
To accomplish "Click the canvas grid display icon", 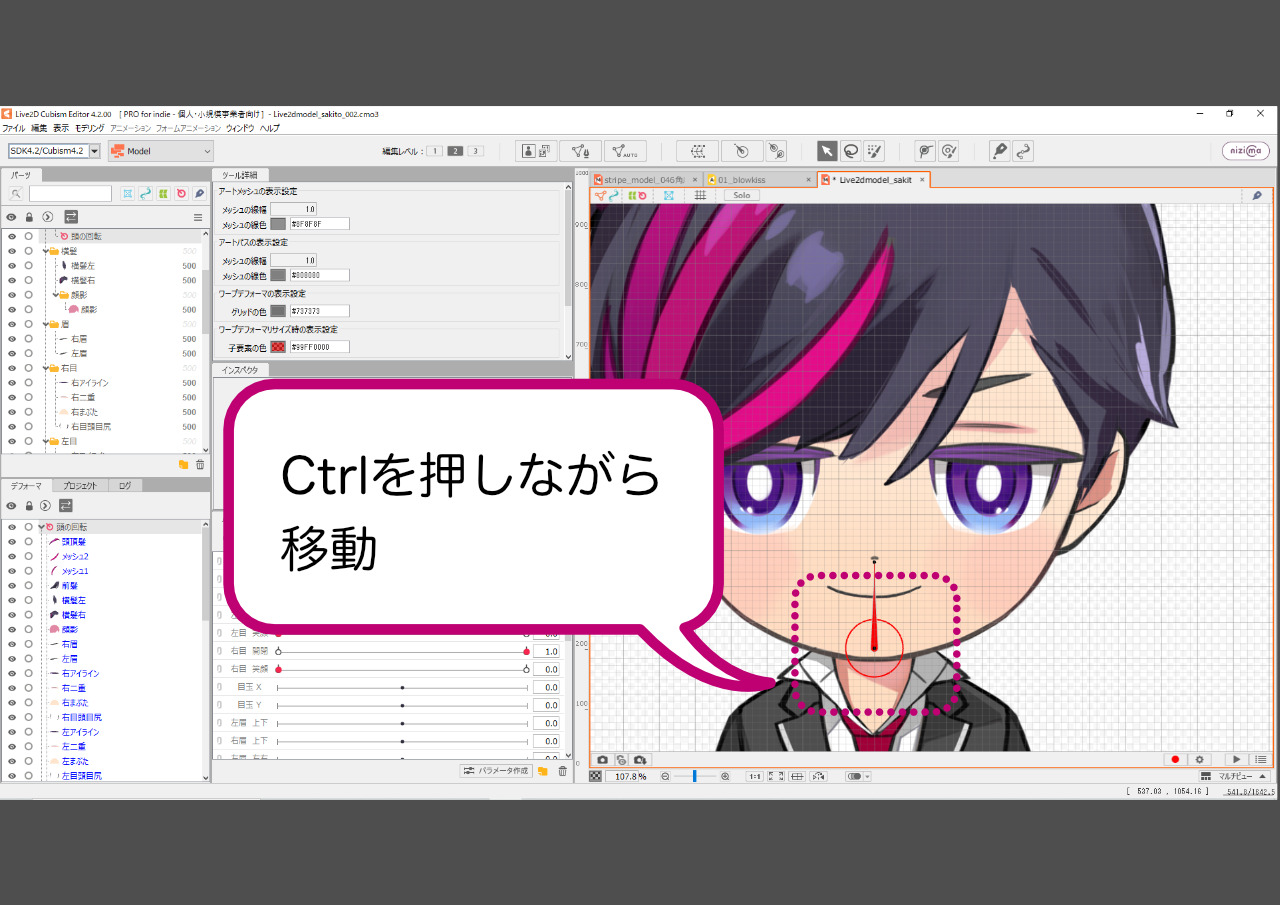I will [700, 195].
